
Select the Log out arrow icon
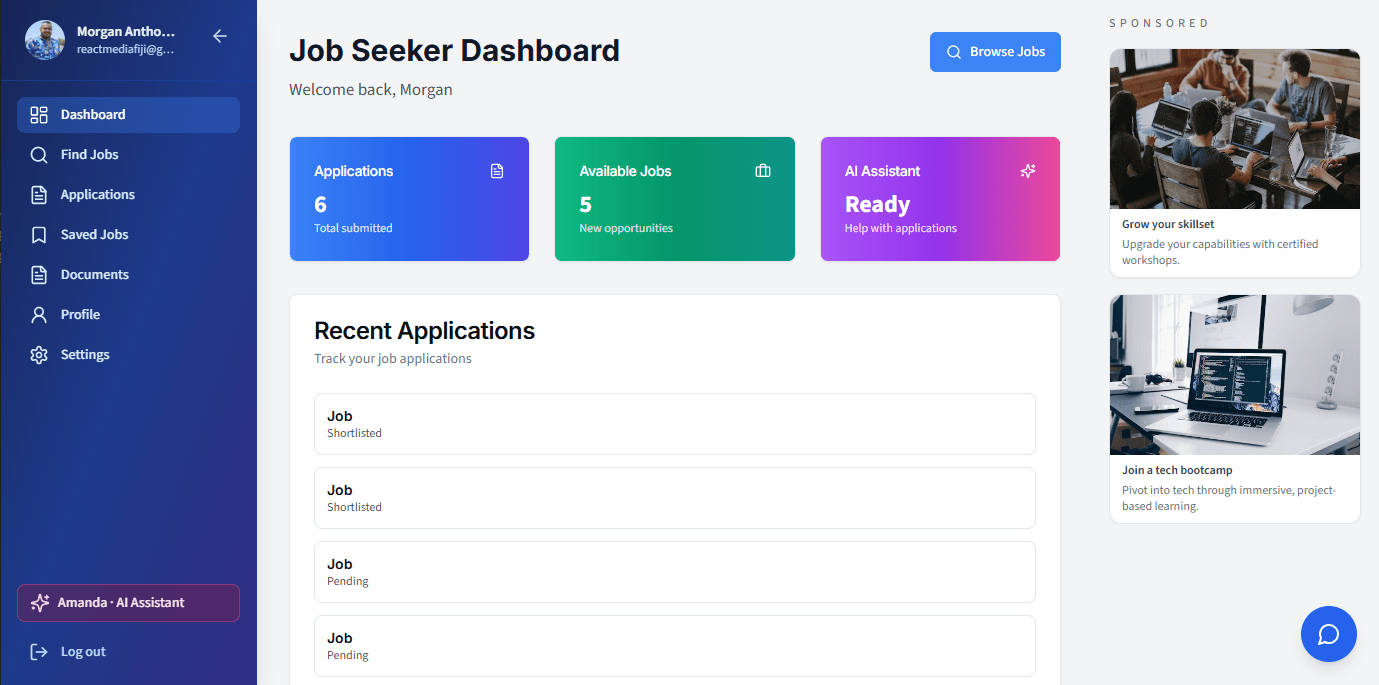point(37,651)
